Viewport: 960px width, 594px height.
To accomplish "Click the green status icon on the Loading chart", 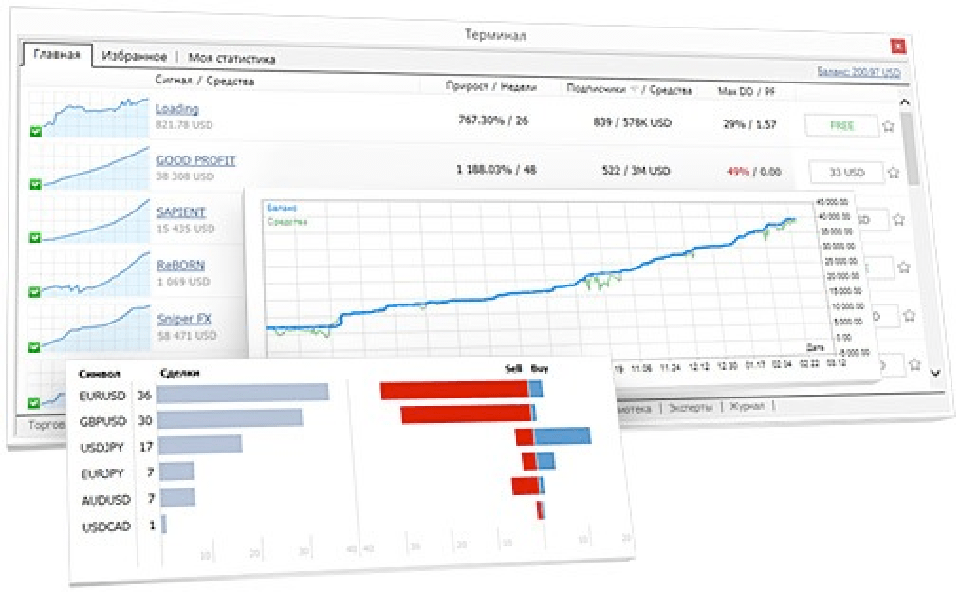I will pos(36,130).
